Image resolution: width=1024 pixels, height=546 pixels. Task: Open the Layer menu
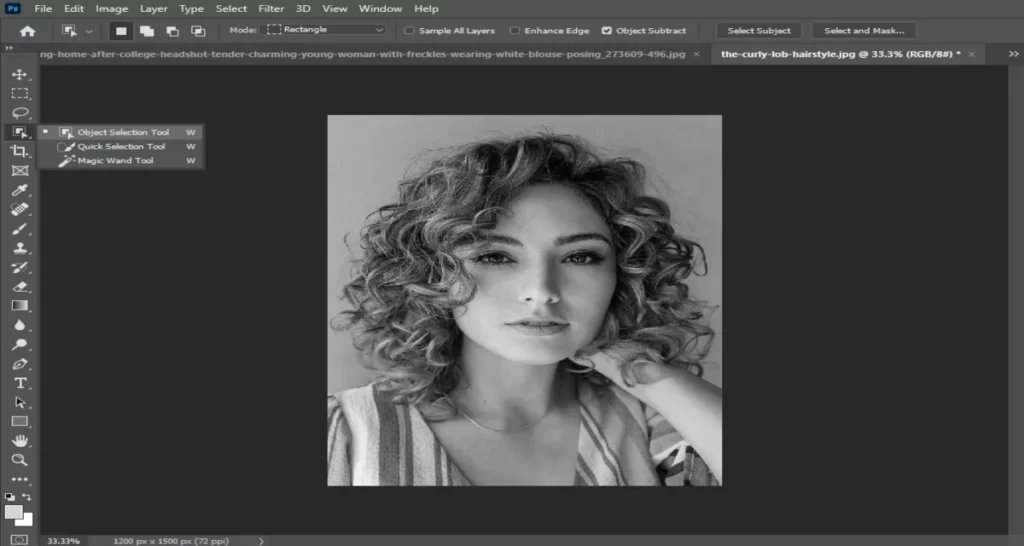[153, 8]
